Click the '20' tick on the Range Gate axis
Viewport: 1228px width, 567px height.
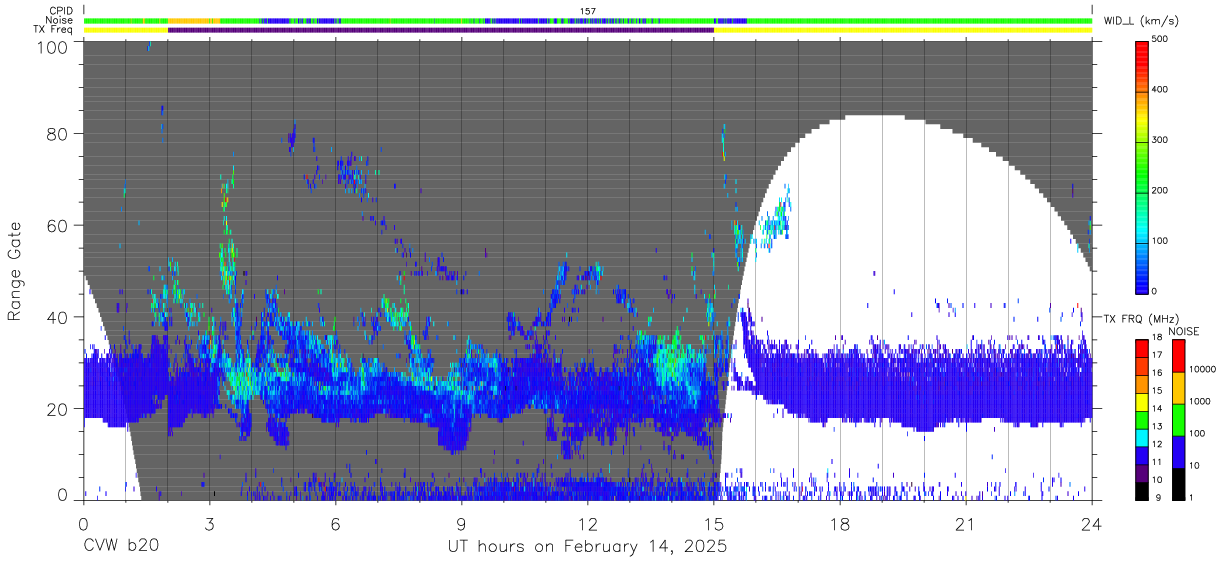tap(57, 409)
